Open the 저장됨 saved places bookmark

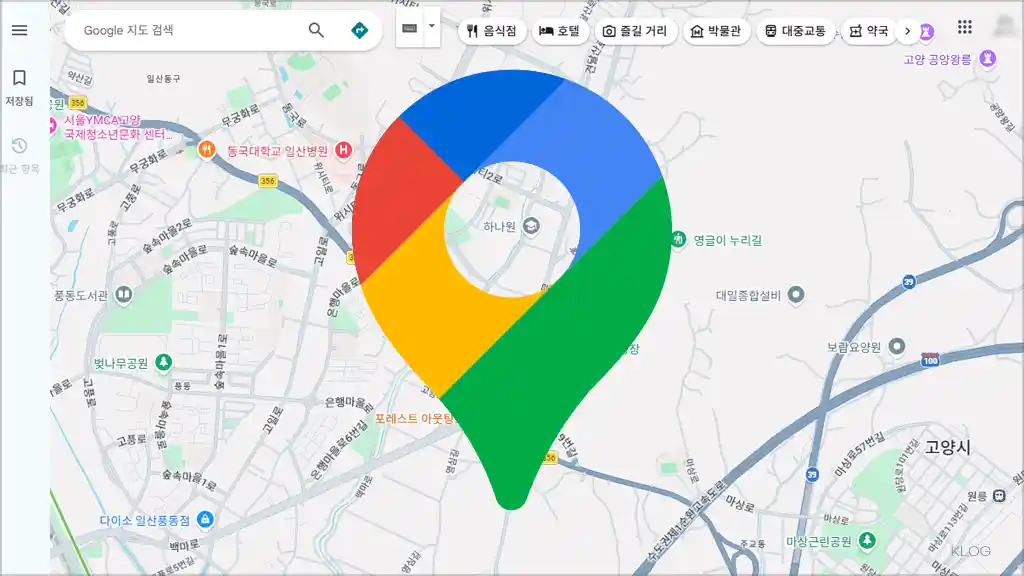coord(20,88)
